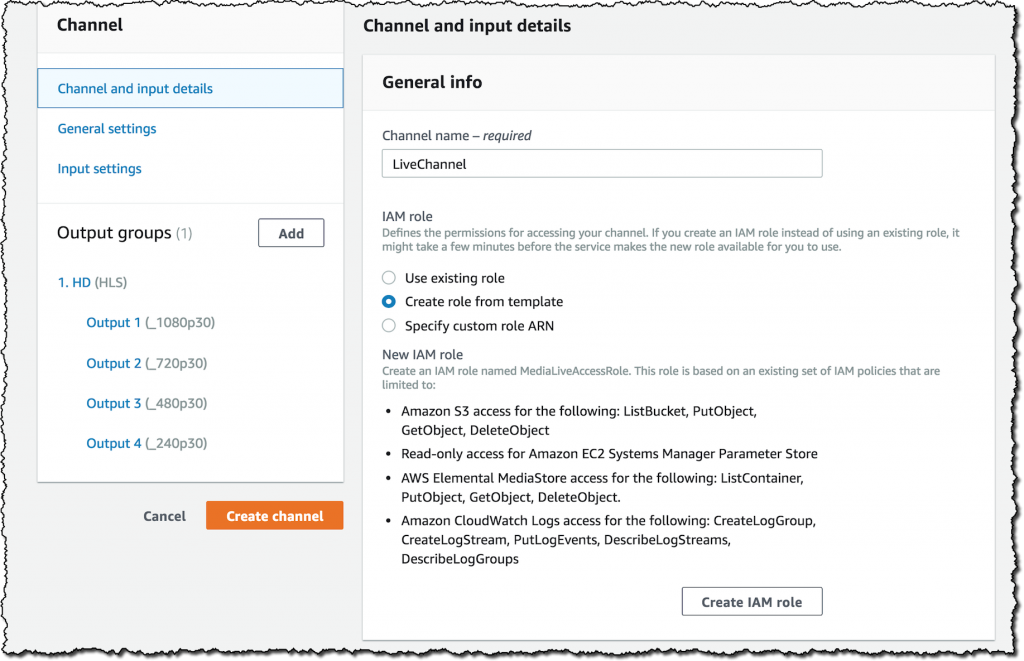
Task: Click the Create IAM role button
Action: click(x=752, y=602)
